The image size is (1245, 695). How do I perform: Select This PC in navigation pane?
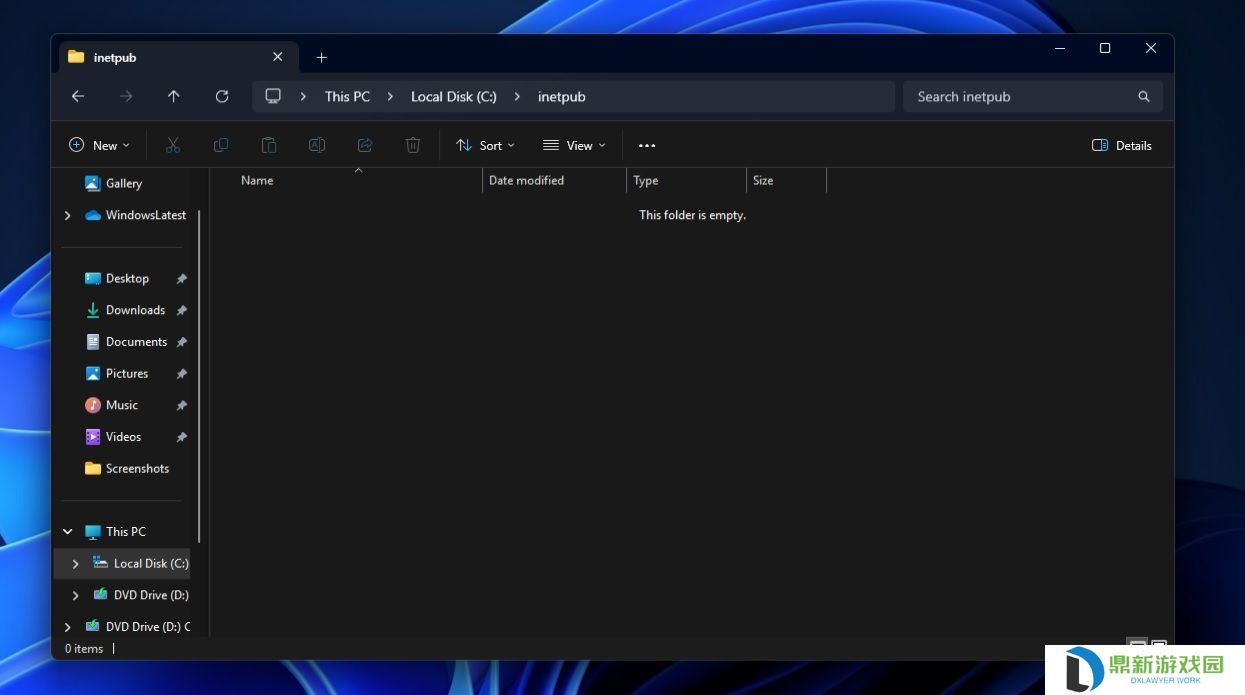(x=125, y=532)
